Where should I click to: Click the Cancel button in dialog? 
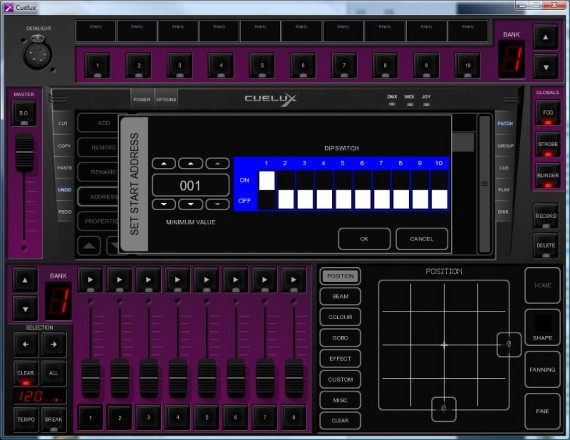(421, 239)
